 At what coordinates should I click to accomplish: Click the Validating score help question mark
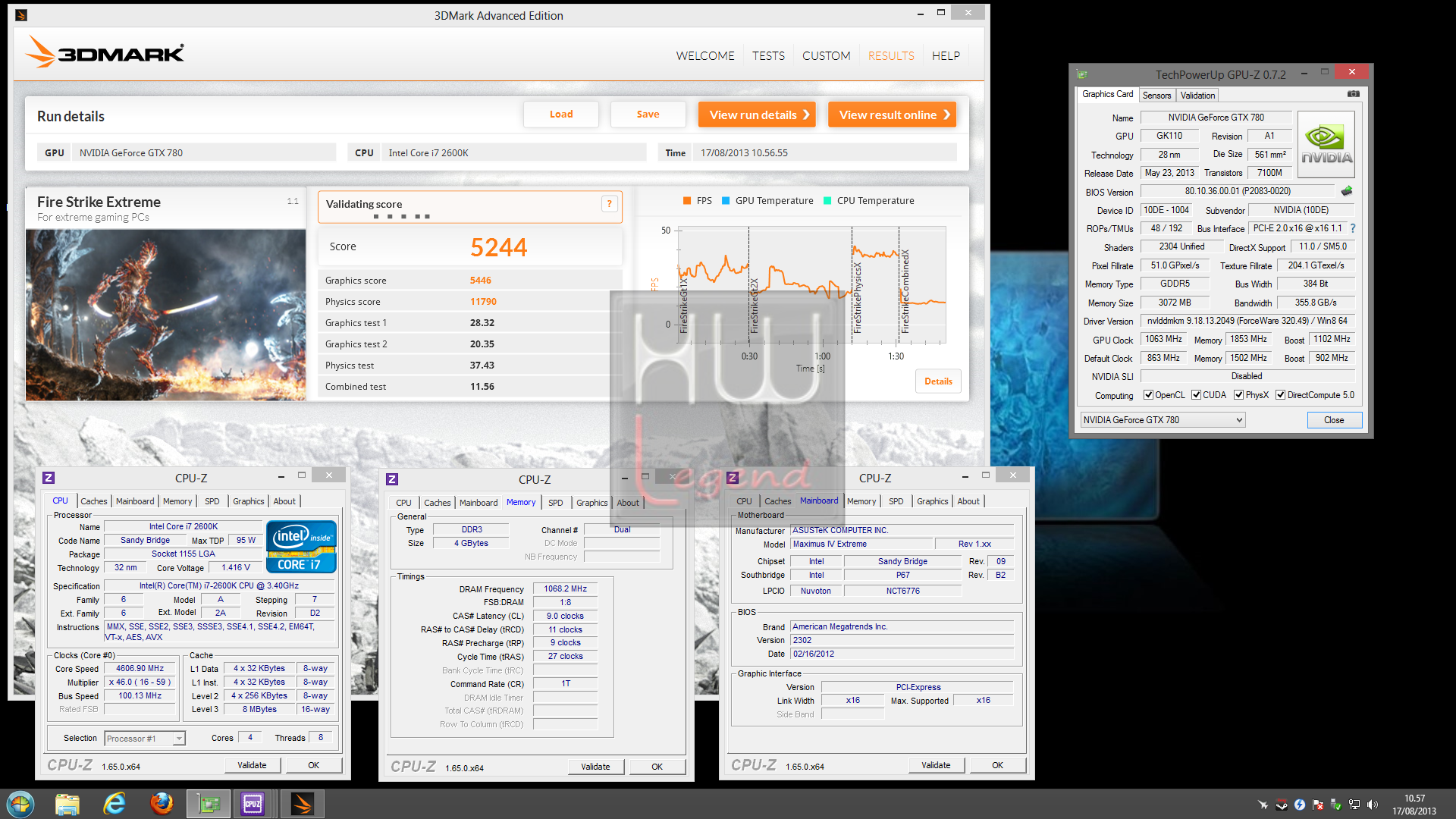click(x=609, y=203)
